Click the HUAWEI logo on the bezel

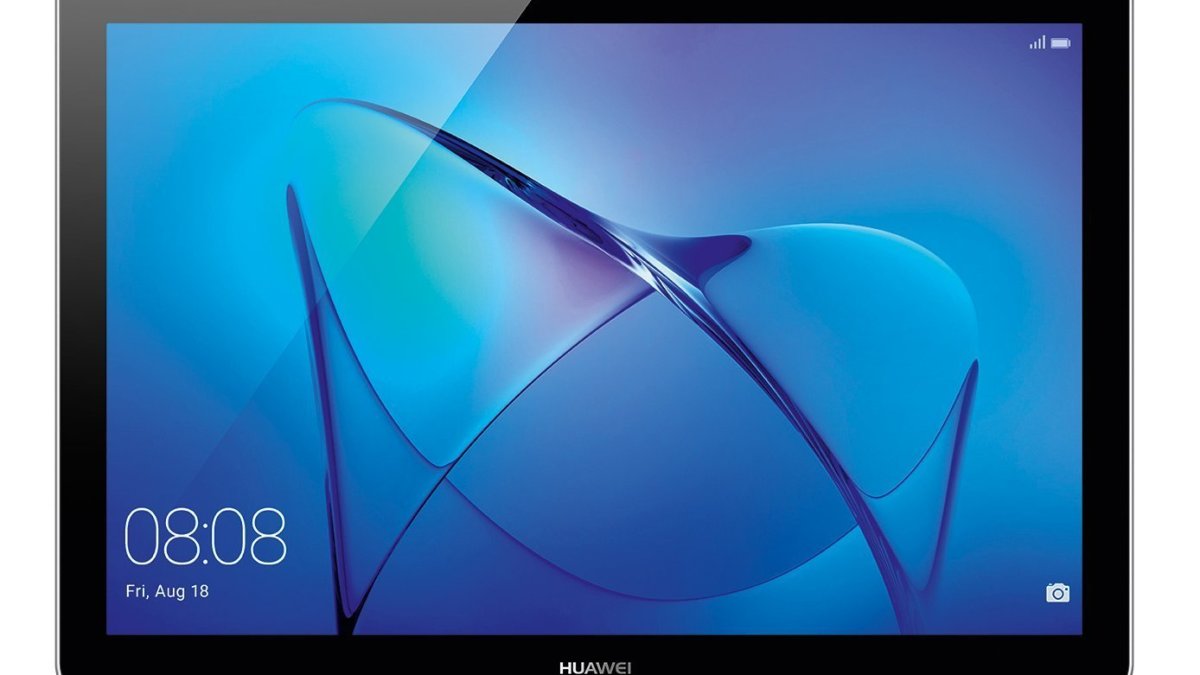[x=594, y=665]
